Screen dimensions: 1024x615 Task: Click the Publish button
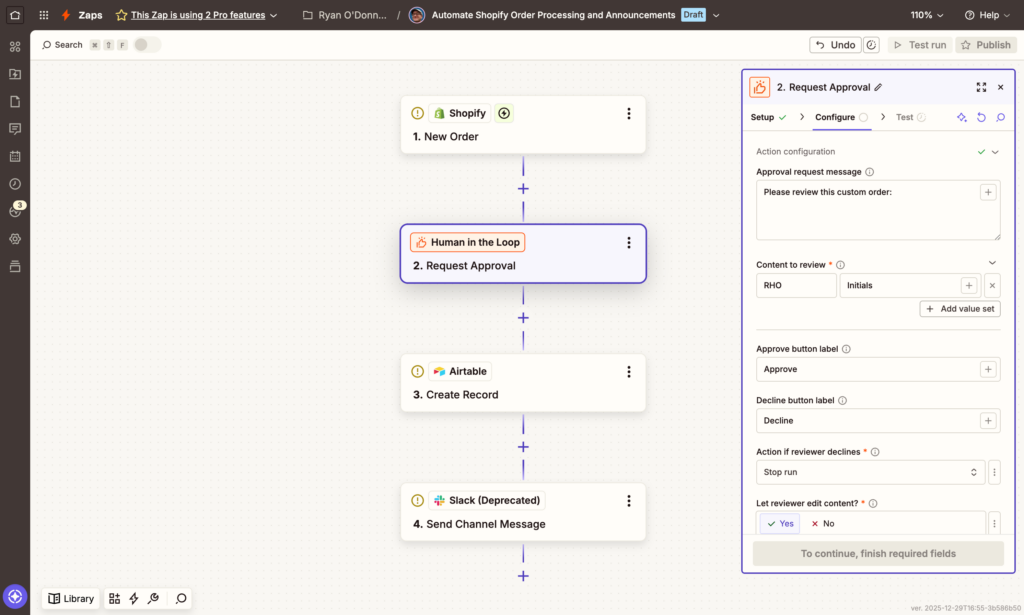tap(985, 44)
